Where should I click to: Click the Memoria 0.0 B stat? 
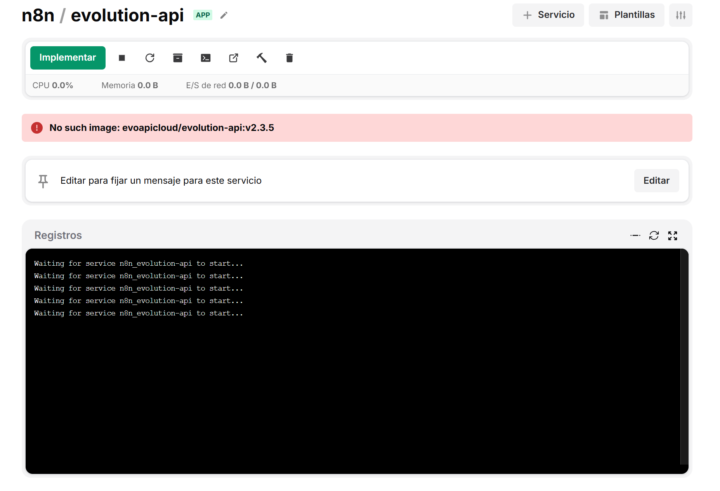point(129,85)
